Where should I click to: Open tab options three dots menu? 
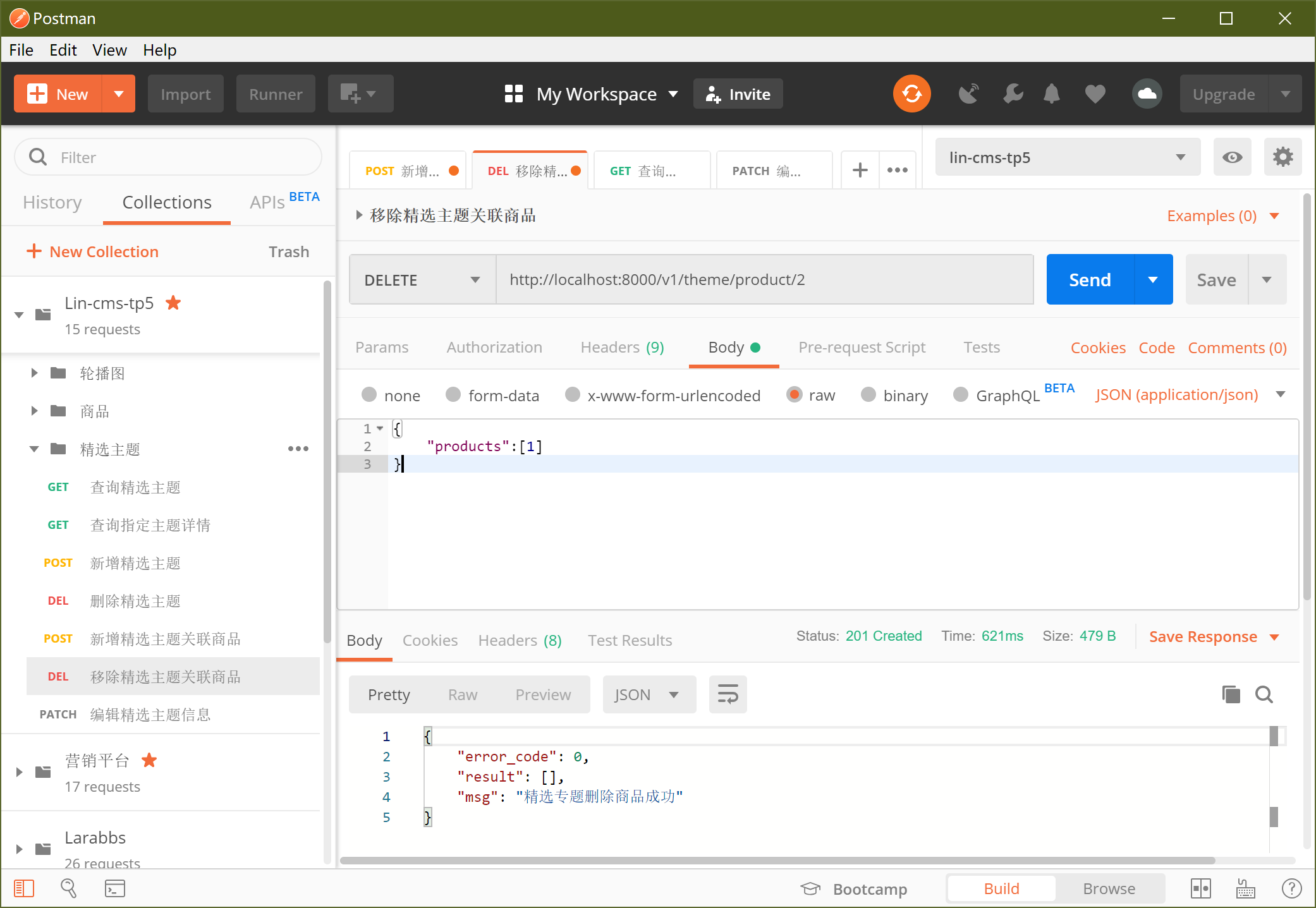pos(898,170)
